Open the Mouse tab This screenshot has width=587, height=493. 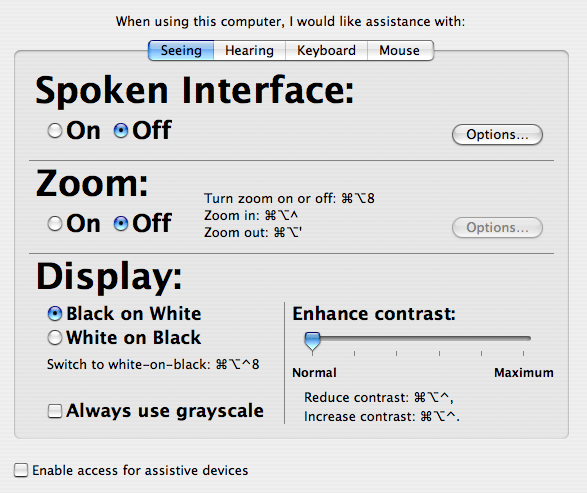point(400,51)
